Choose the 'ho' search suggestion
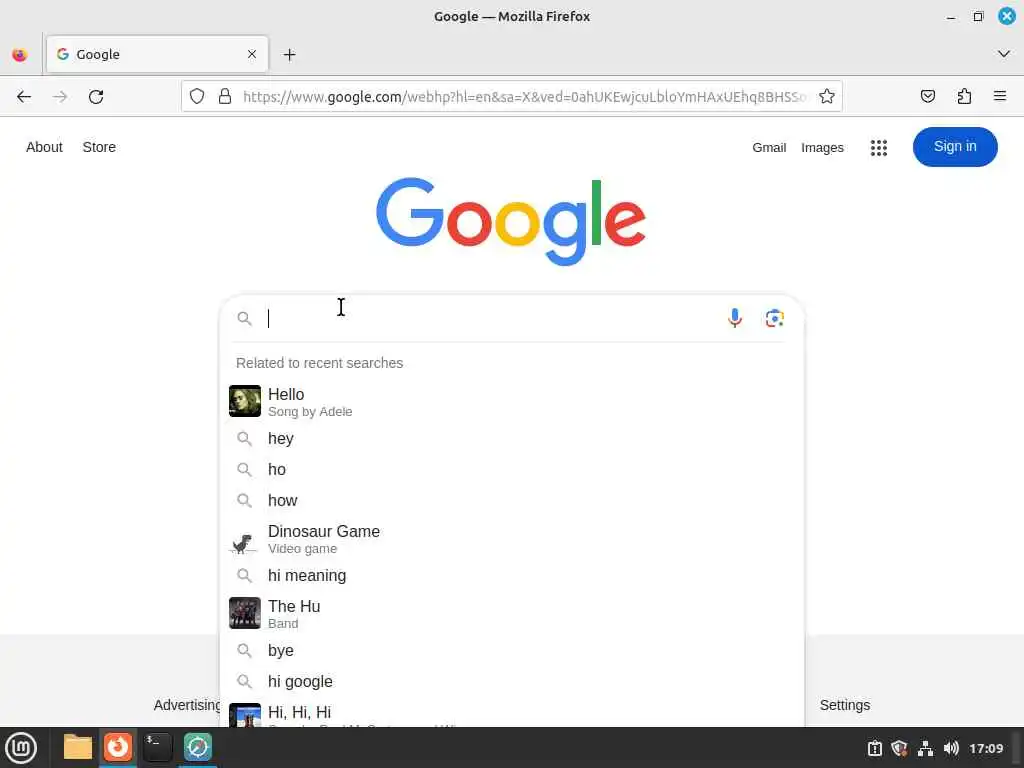Viewport: 1024px width, 768px height. click(x=512, y=470)
